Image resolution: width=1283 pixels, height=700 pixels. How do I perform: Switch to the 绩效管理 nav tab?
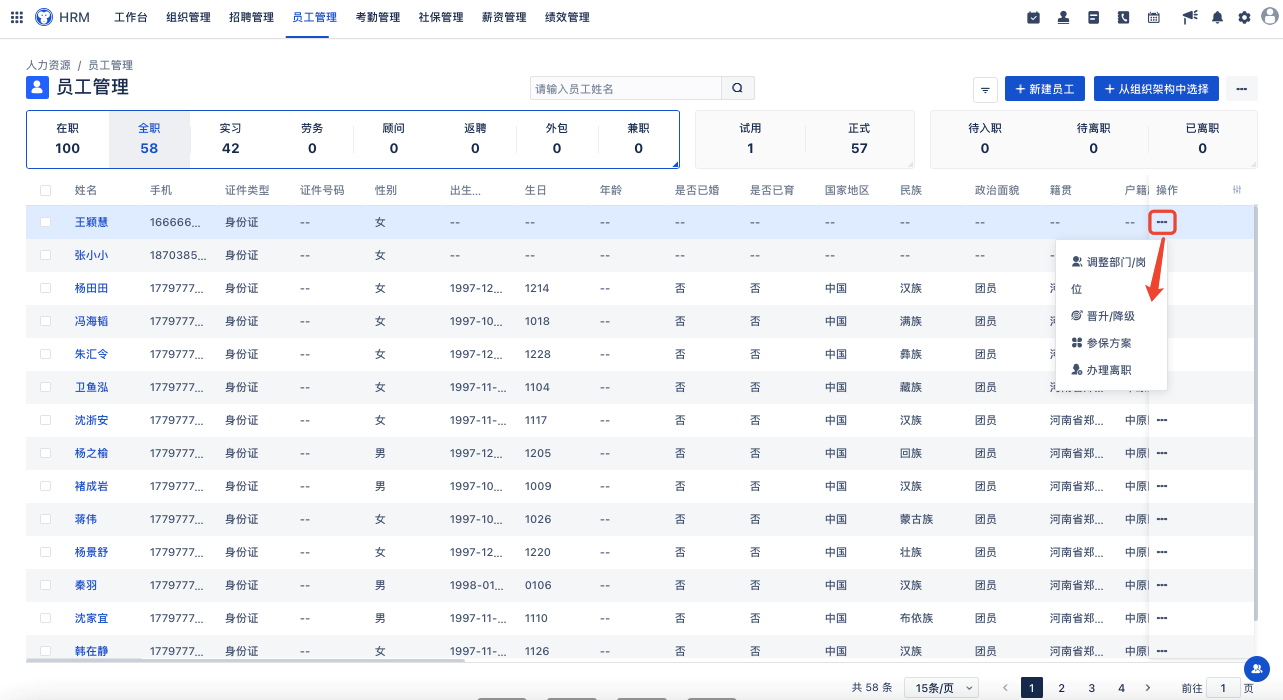tap(567, 17)
